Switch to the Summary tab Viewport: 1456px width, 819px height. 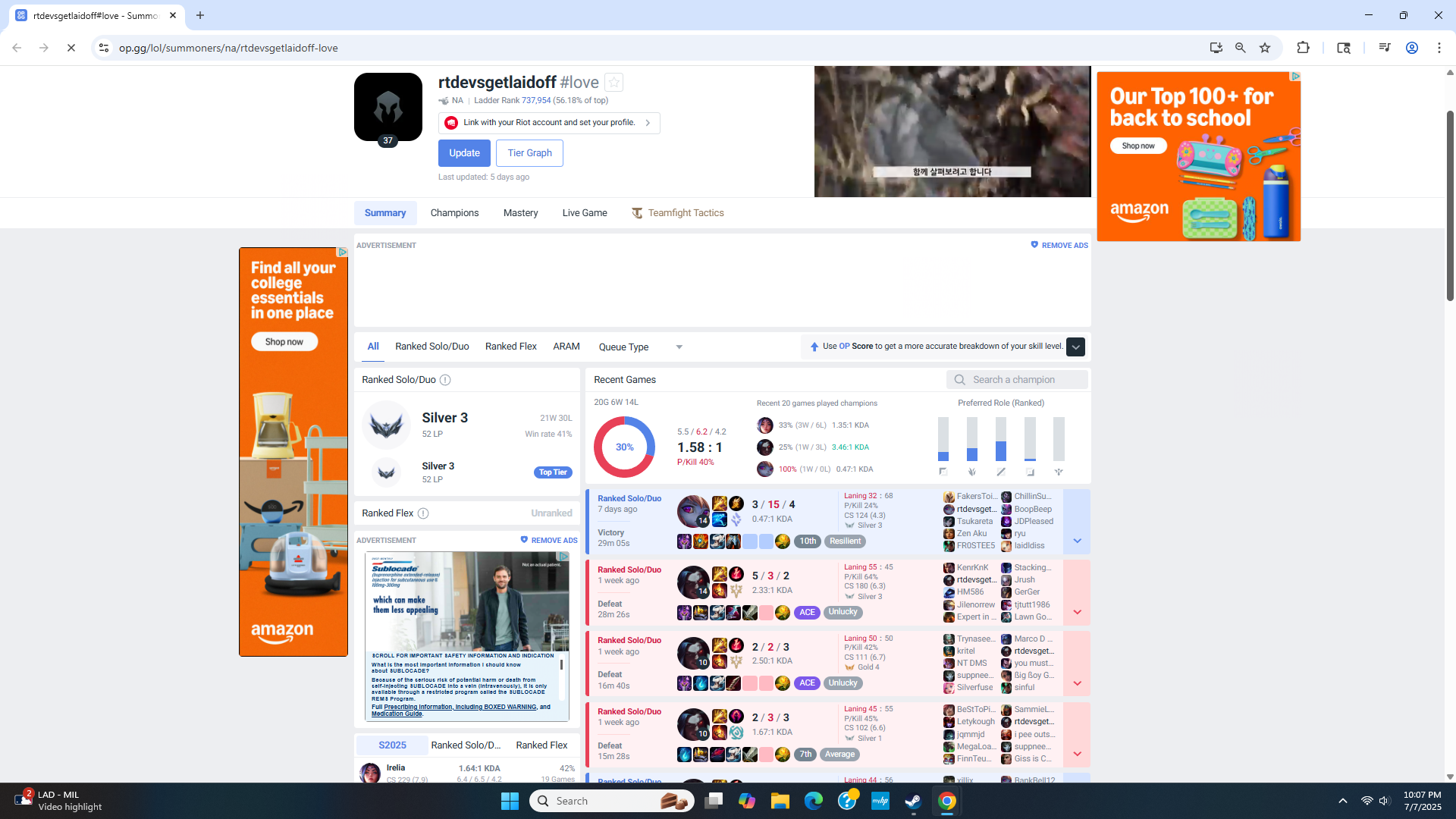pyautogui.click(x=385, y=213)
